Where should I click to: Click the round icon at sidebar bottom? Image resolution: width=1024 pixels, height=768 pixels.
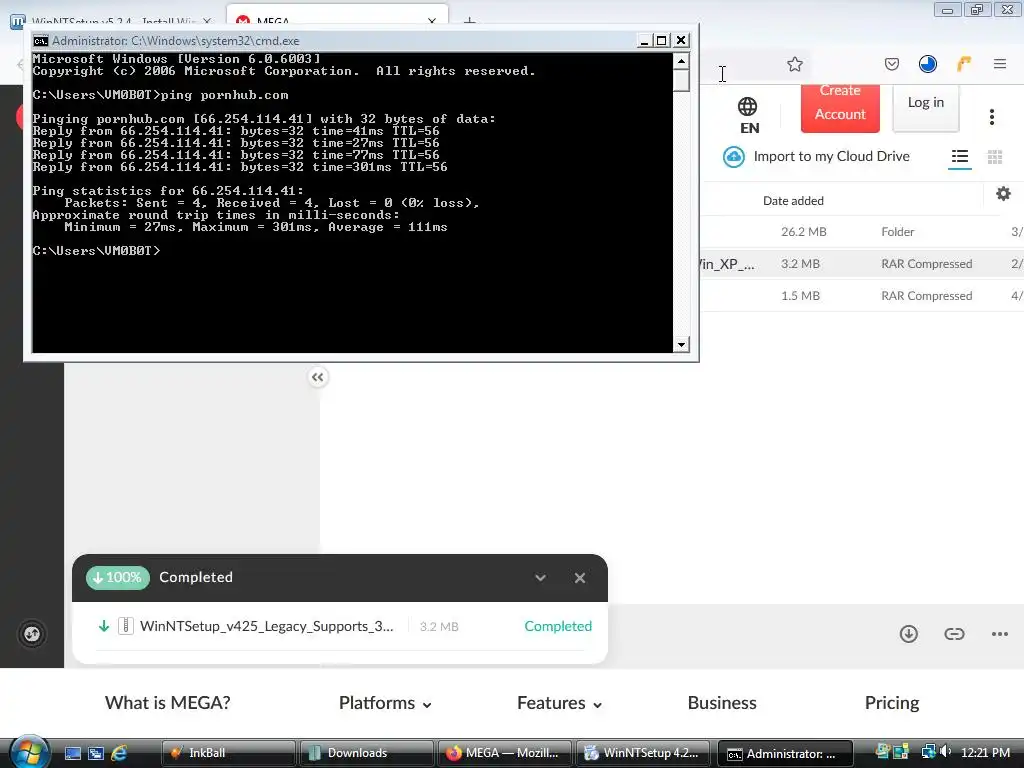click(32, 633)
